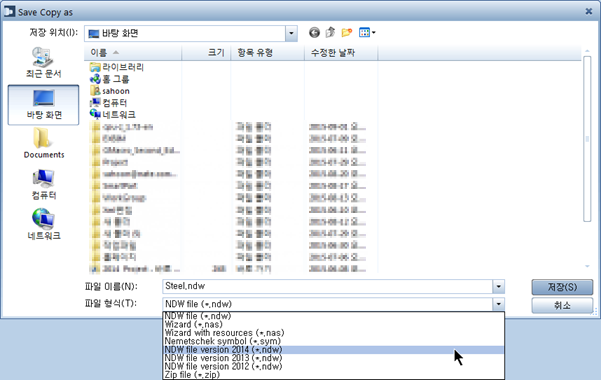
Task: Sort by 수정한 날짜 column header
Action: 341,53
